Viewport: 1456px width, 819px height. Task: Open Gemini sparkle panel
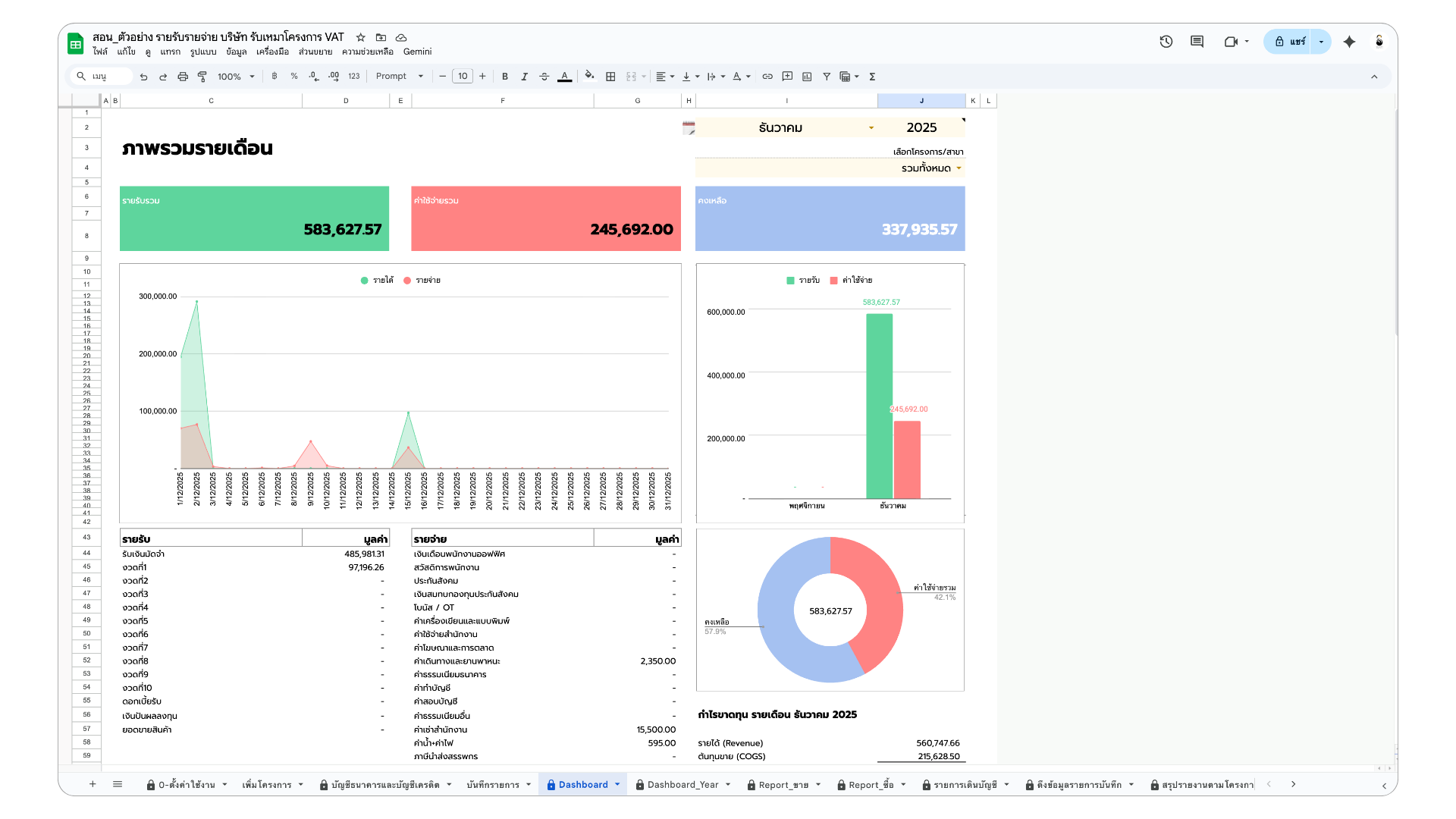coord(1349,42)
